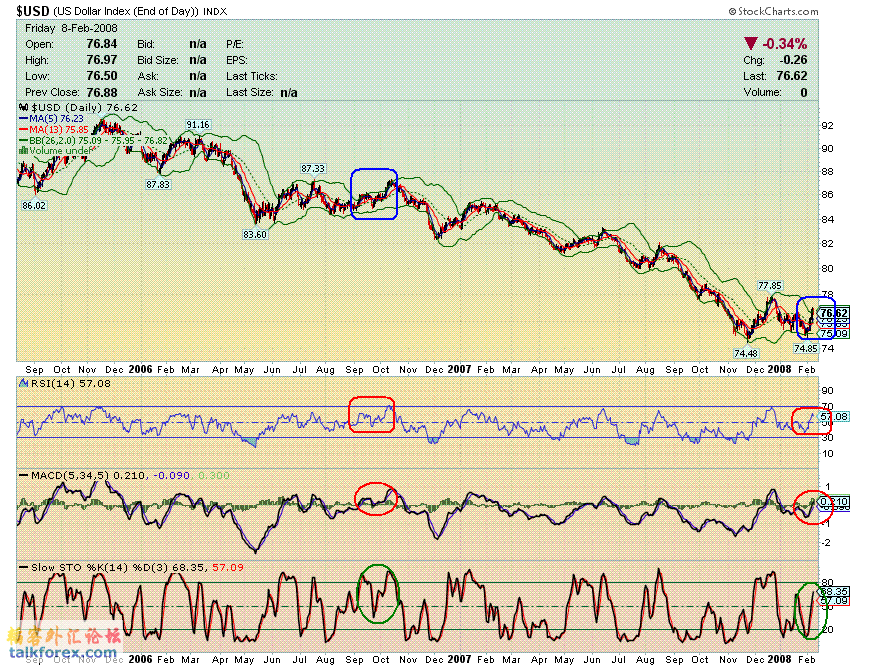Screen dimensions: 869x668
Task: Click the Last Ticks label
Action: pyautogui.click(x=252, y=76)
